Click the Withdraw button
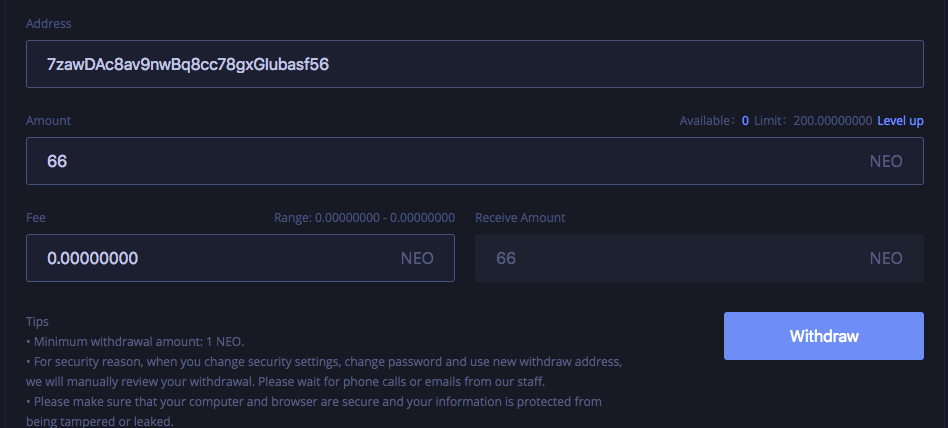948x428 pixels. (823, 336)
